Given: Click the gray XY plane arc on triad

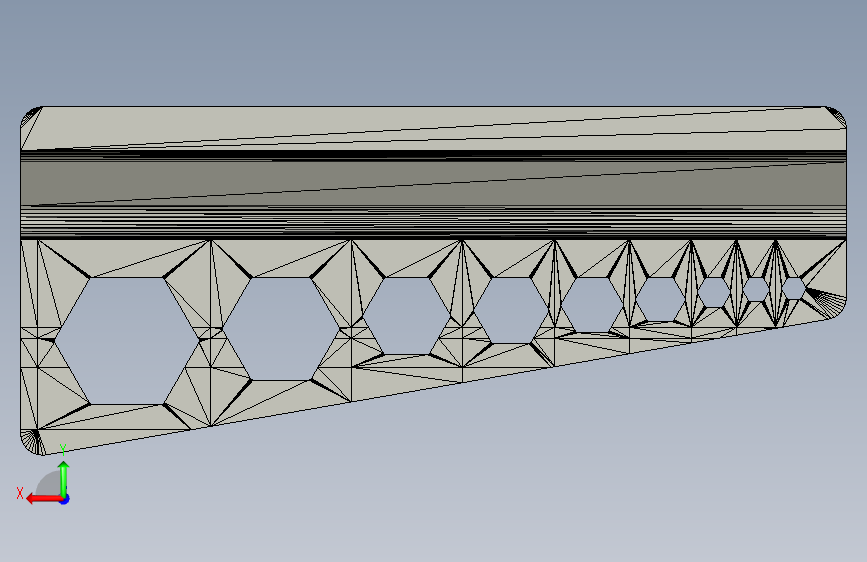Looking at the screenshot, I should tap(48, 483).
